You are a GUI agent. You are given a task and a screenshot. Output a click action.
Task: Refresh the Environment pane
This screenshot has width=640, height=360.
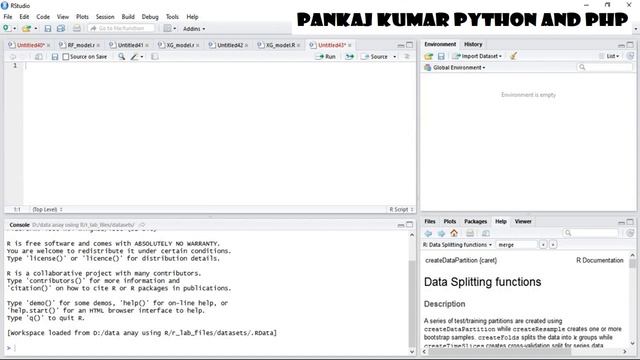tap(630, 56)
